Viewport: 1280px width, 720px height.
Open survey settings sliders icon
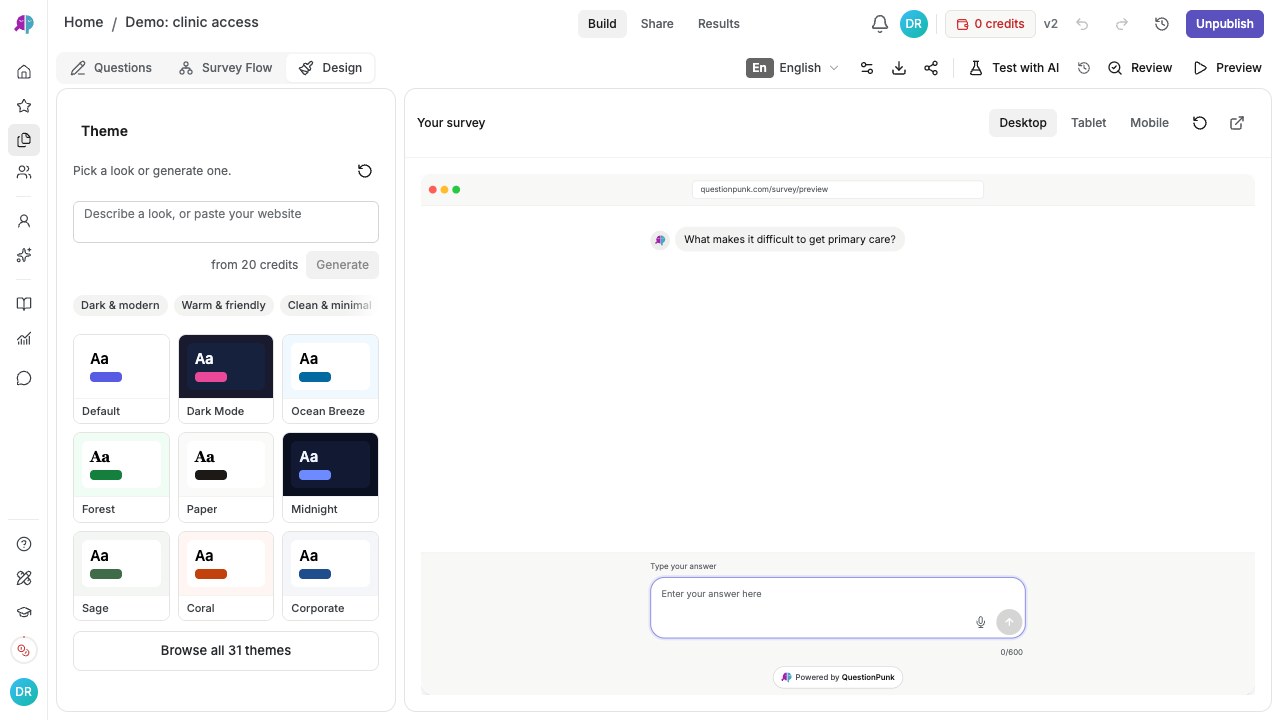[867, 68]
